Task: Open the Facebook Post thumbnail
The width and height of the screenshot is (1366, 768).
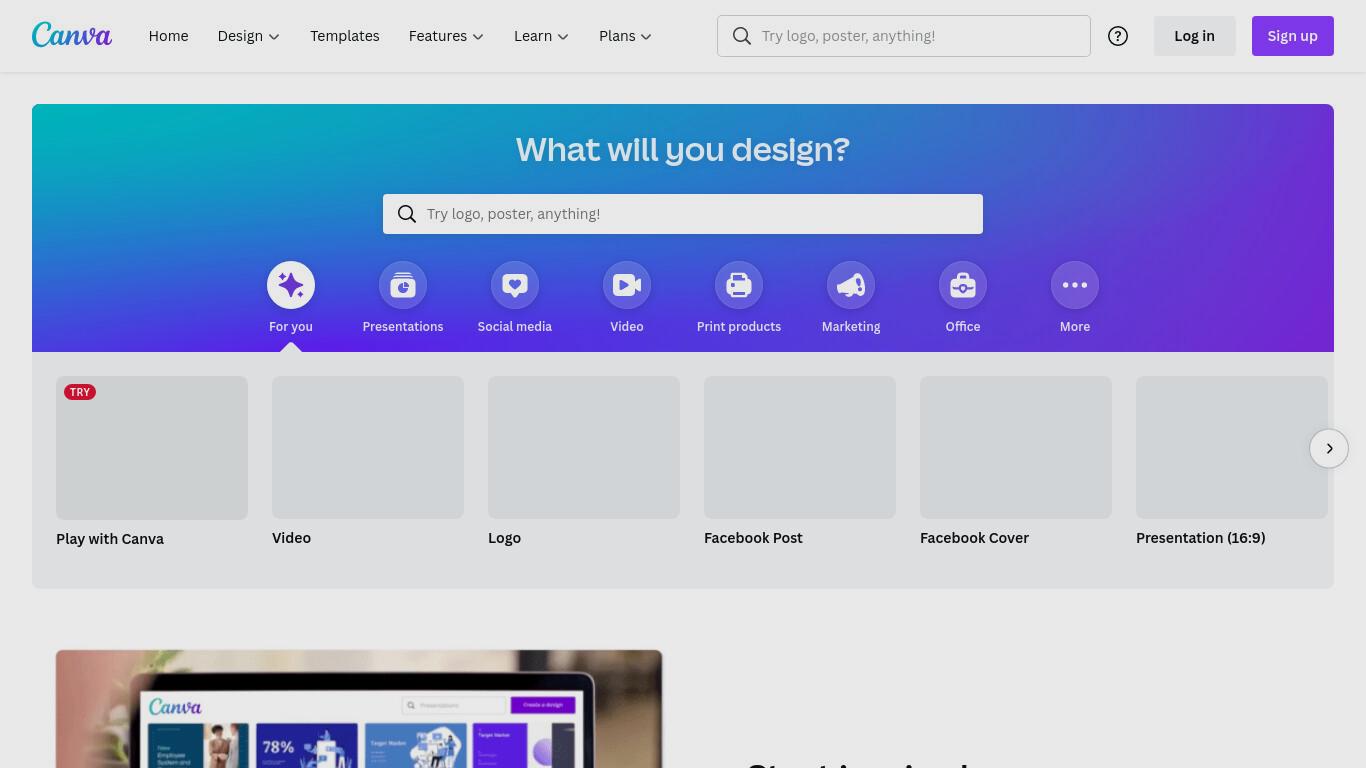Action: click(x=800, y=447)
